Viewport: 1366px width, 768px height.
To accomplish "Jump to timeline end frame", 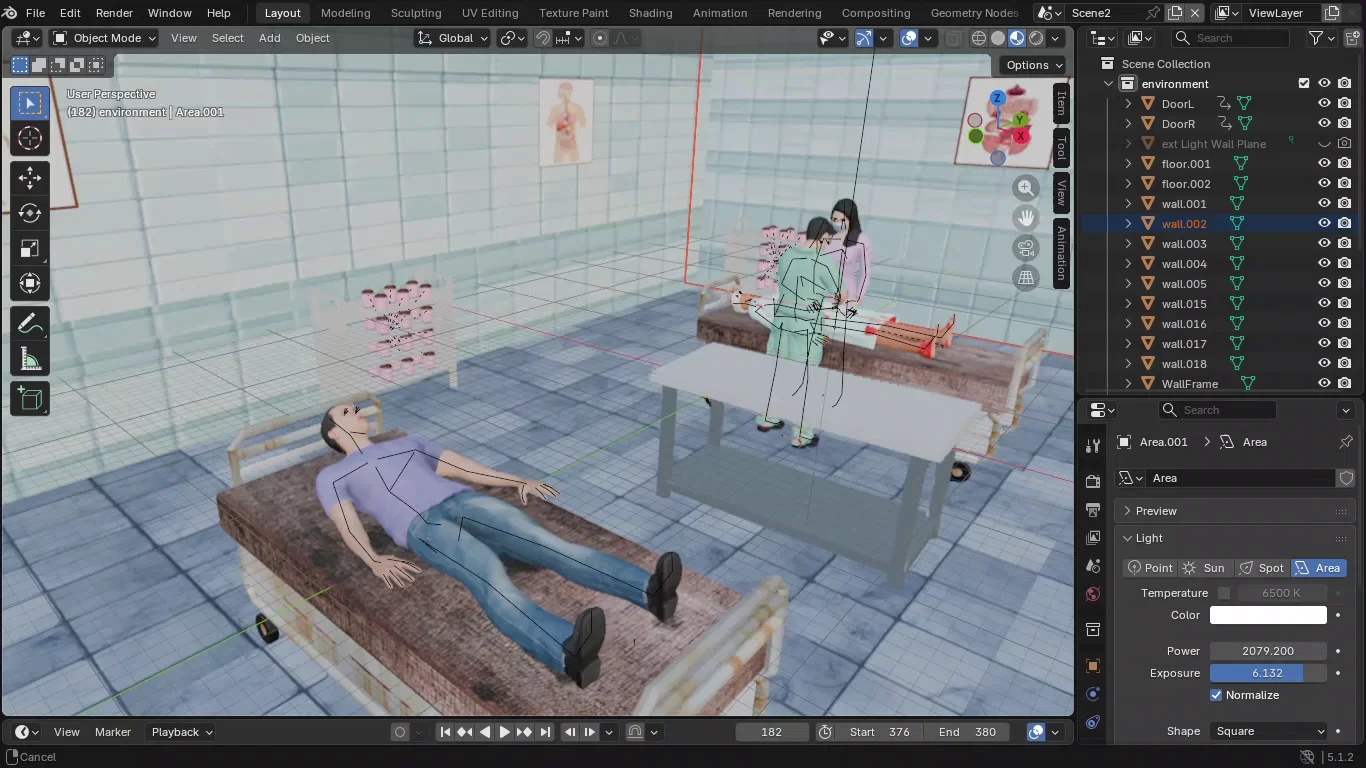I will tap(545, 732).
